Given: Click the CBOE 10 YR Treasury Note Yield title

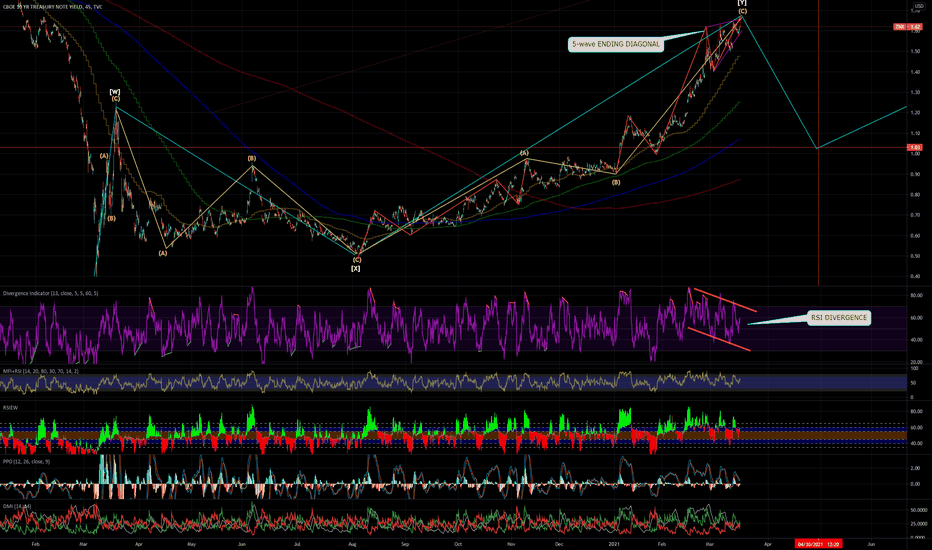Looking at the screenshot, I should [52, 7].
